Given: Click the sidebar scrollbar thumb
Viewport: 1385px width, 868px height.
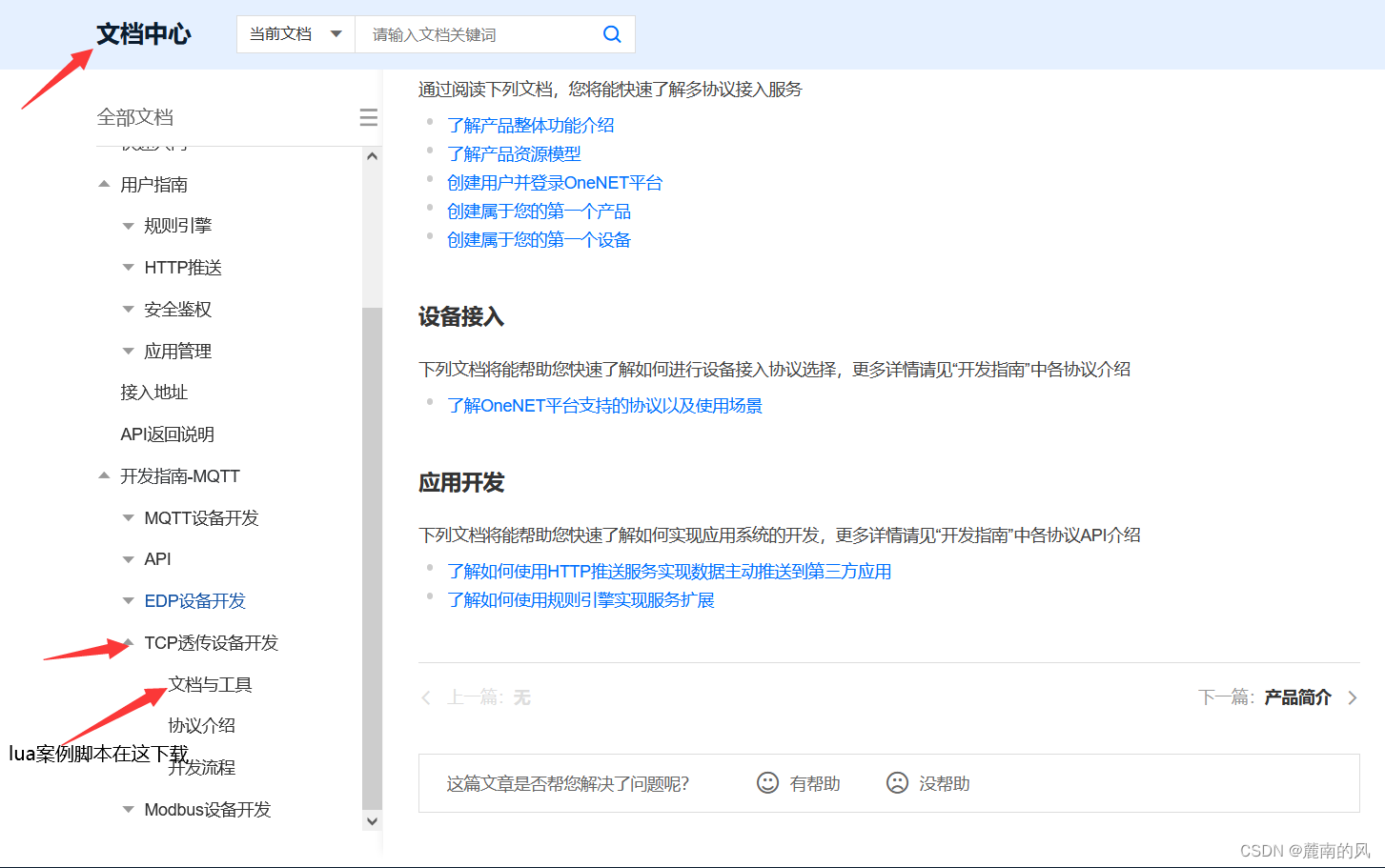Looking at the screenshot, I should [x=373, y=559].
